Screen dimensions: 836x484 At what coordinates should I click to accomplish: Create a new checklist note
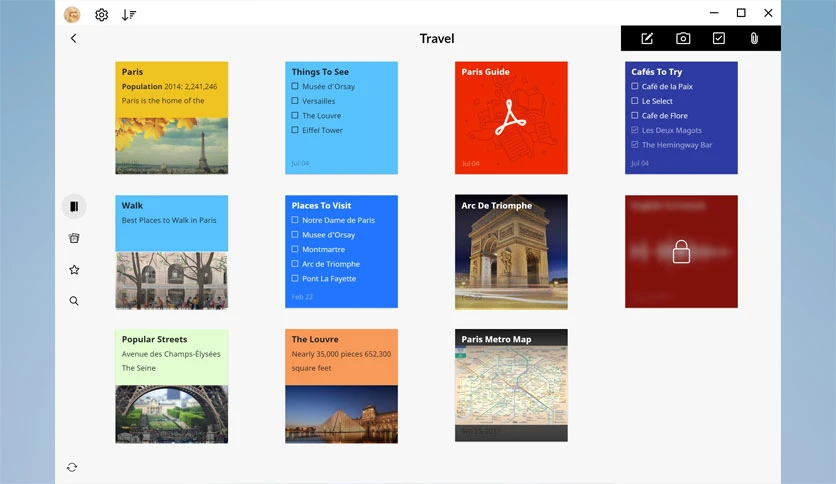coord(719,38)
